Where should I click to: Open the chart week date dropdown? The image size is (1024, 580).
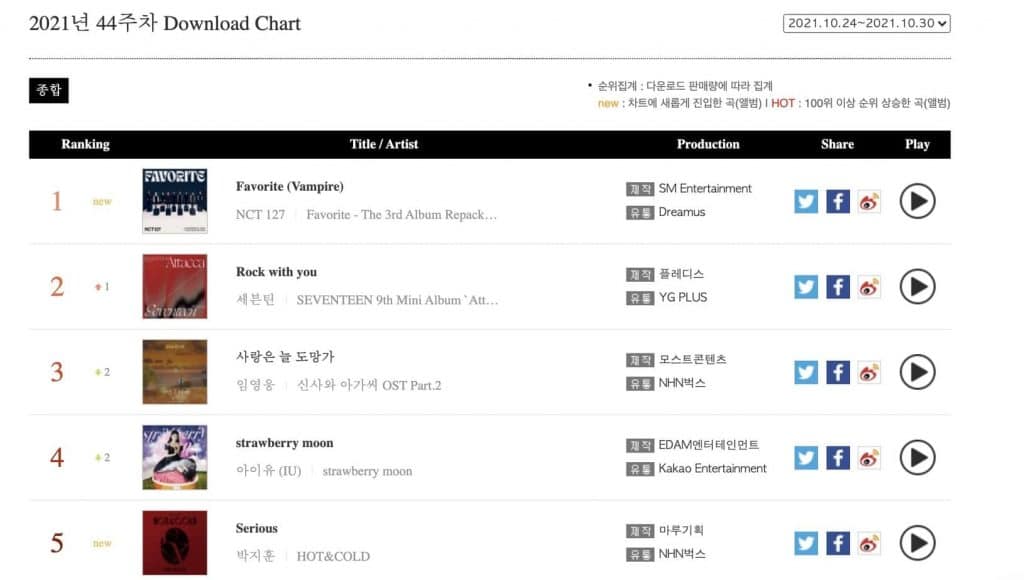pyautogui.click(x=866, y=23)
